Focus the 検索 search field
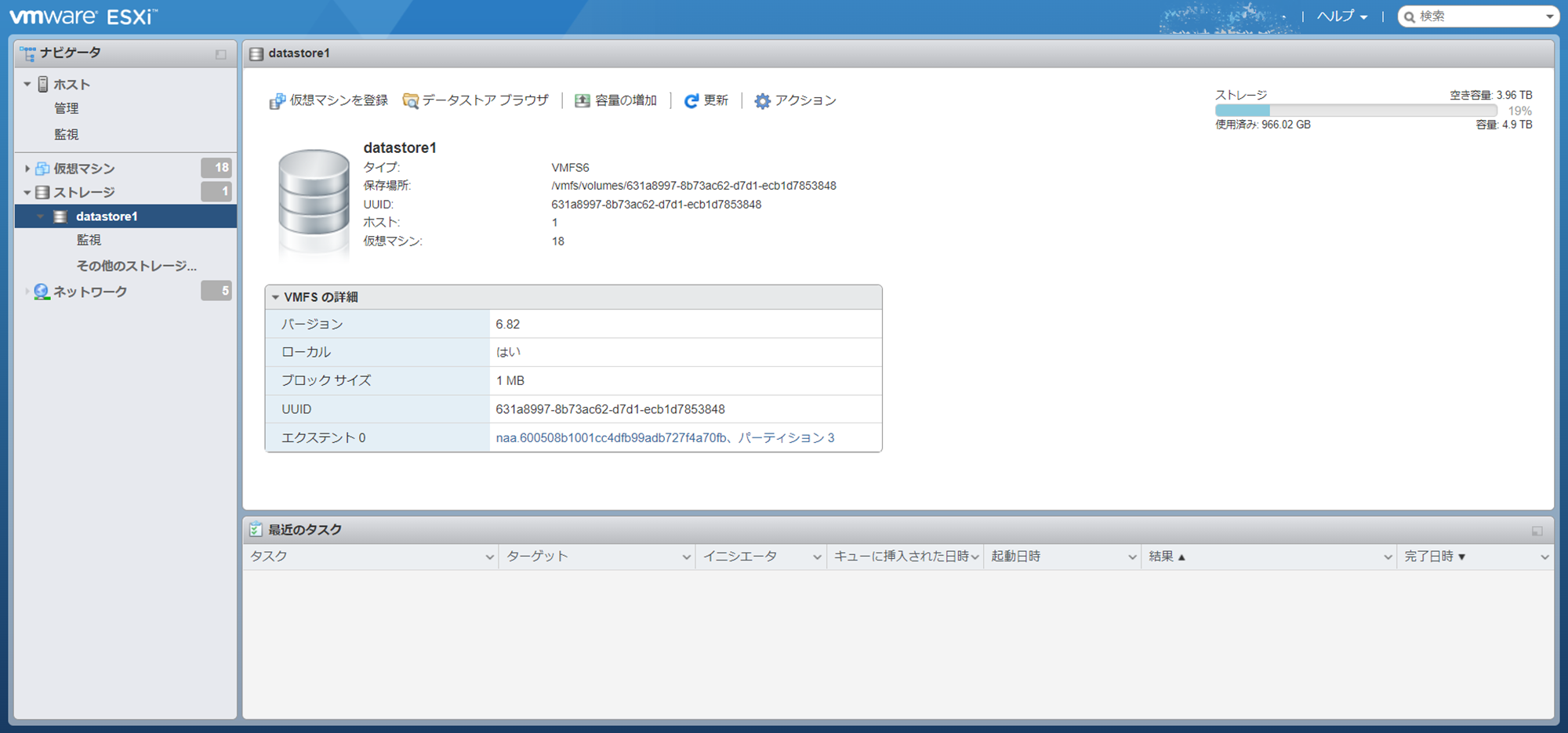The width and height of the screenshot is (1568, 733). 1478,16
